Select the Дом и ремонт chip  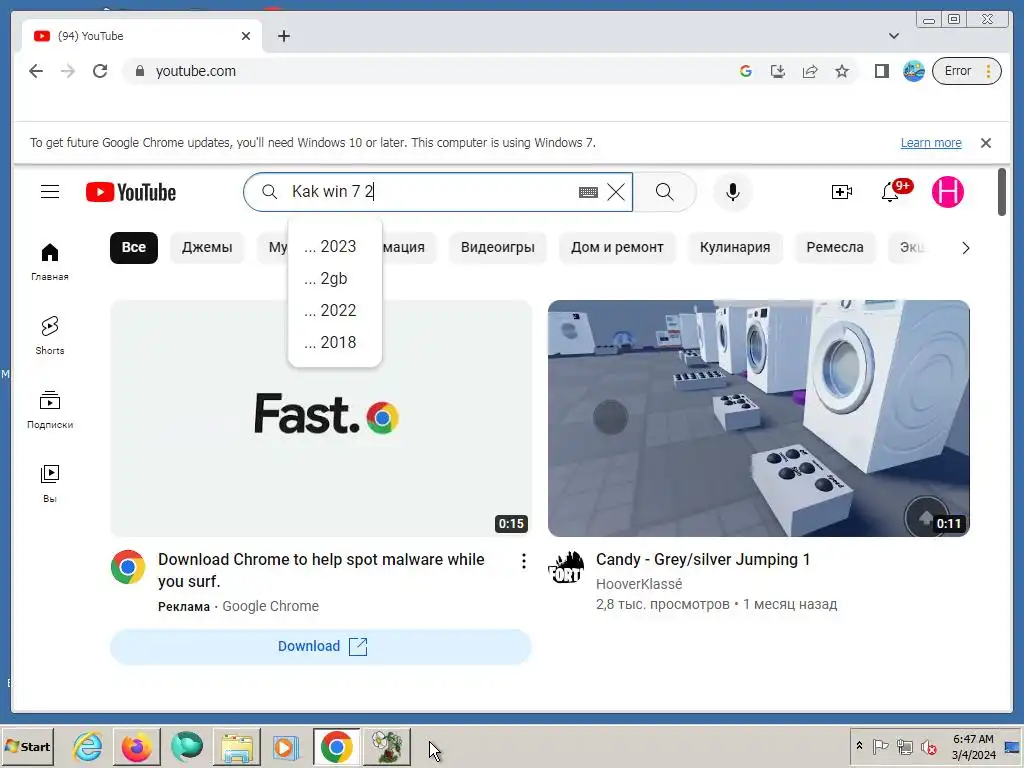point(617,248)
